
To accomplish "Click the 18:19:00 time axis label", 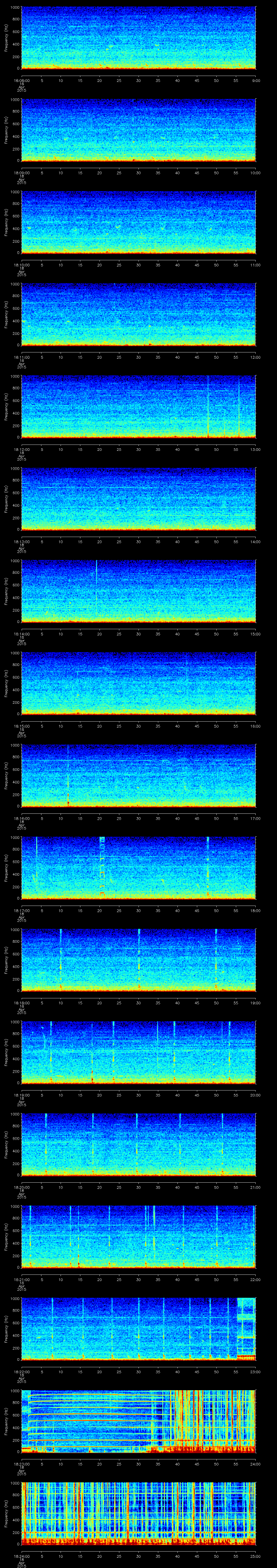I will point(21,1095).
